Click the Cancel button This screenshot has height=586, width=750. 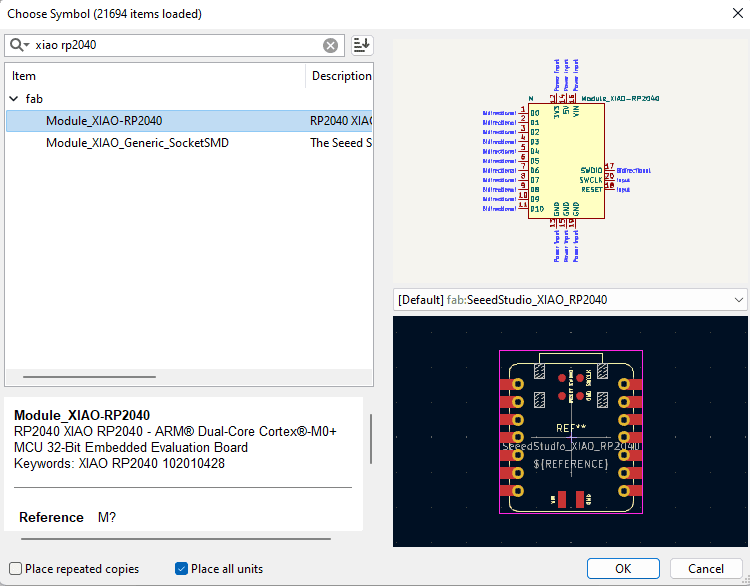pyautogui.click(x=706, y=568)
